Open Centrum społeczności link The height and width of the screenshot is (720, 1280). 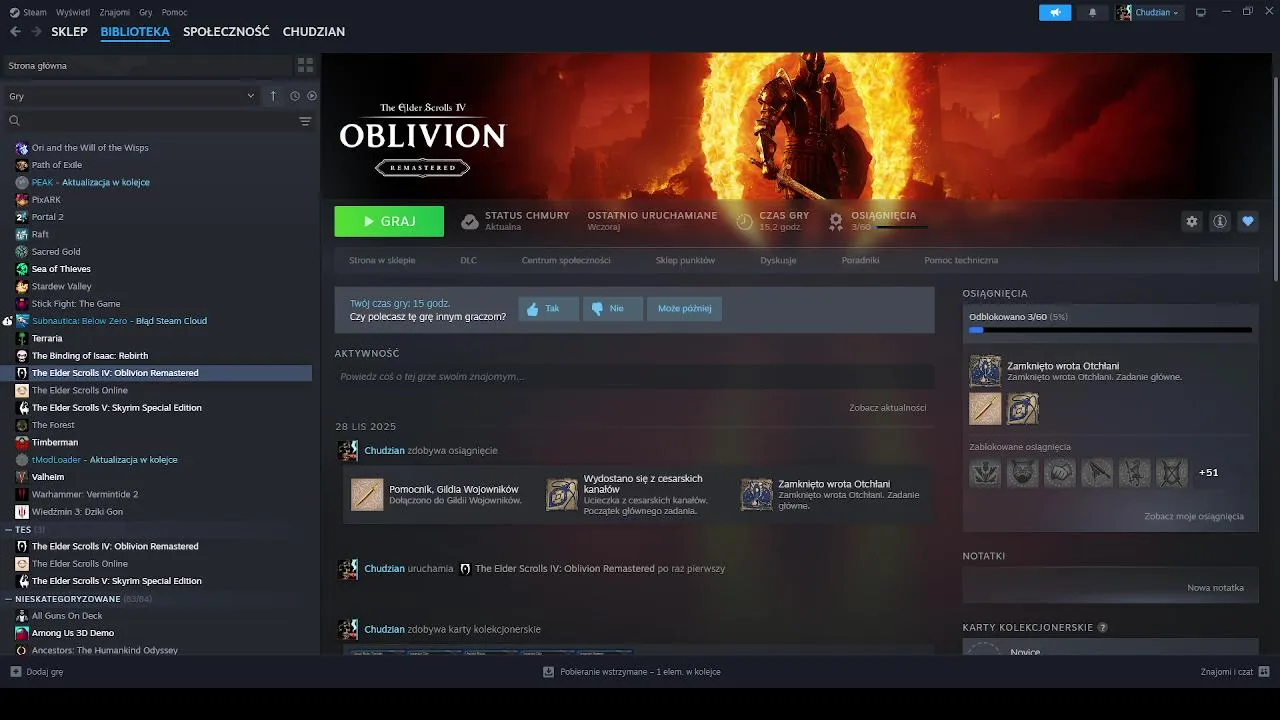566,260
